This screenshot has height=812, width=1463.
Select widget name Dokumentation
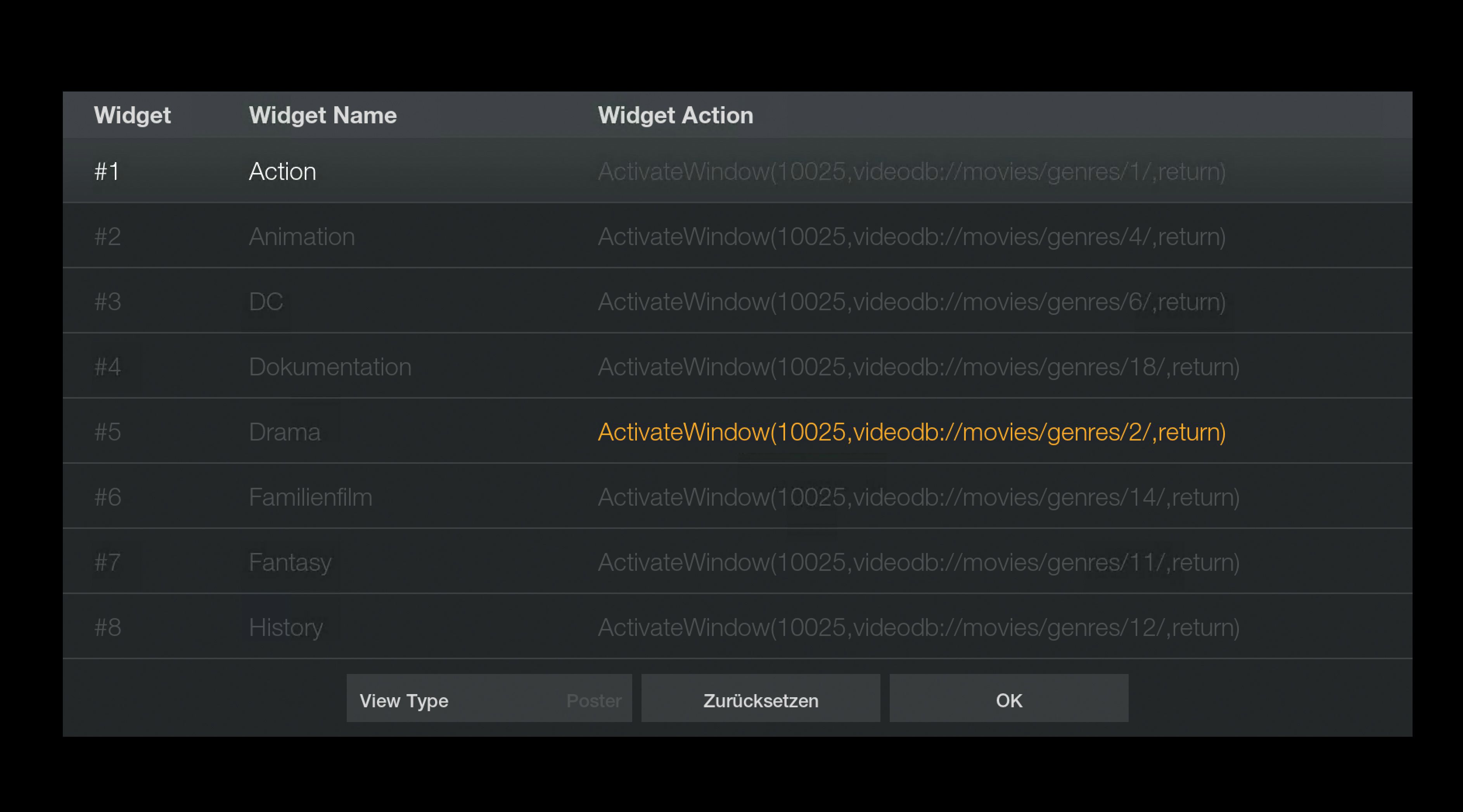(x=330, y=367)
